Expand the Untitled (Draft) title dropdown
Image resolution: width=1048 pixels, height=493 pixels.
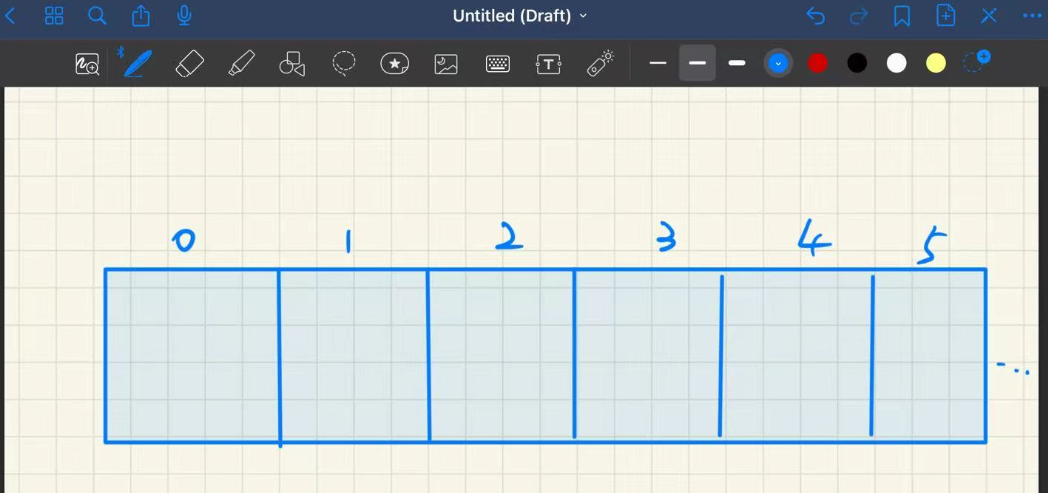click(520, 16)
